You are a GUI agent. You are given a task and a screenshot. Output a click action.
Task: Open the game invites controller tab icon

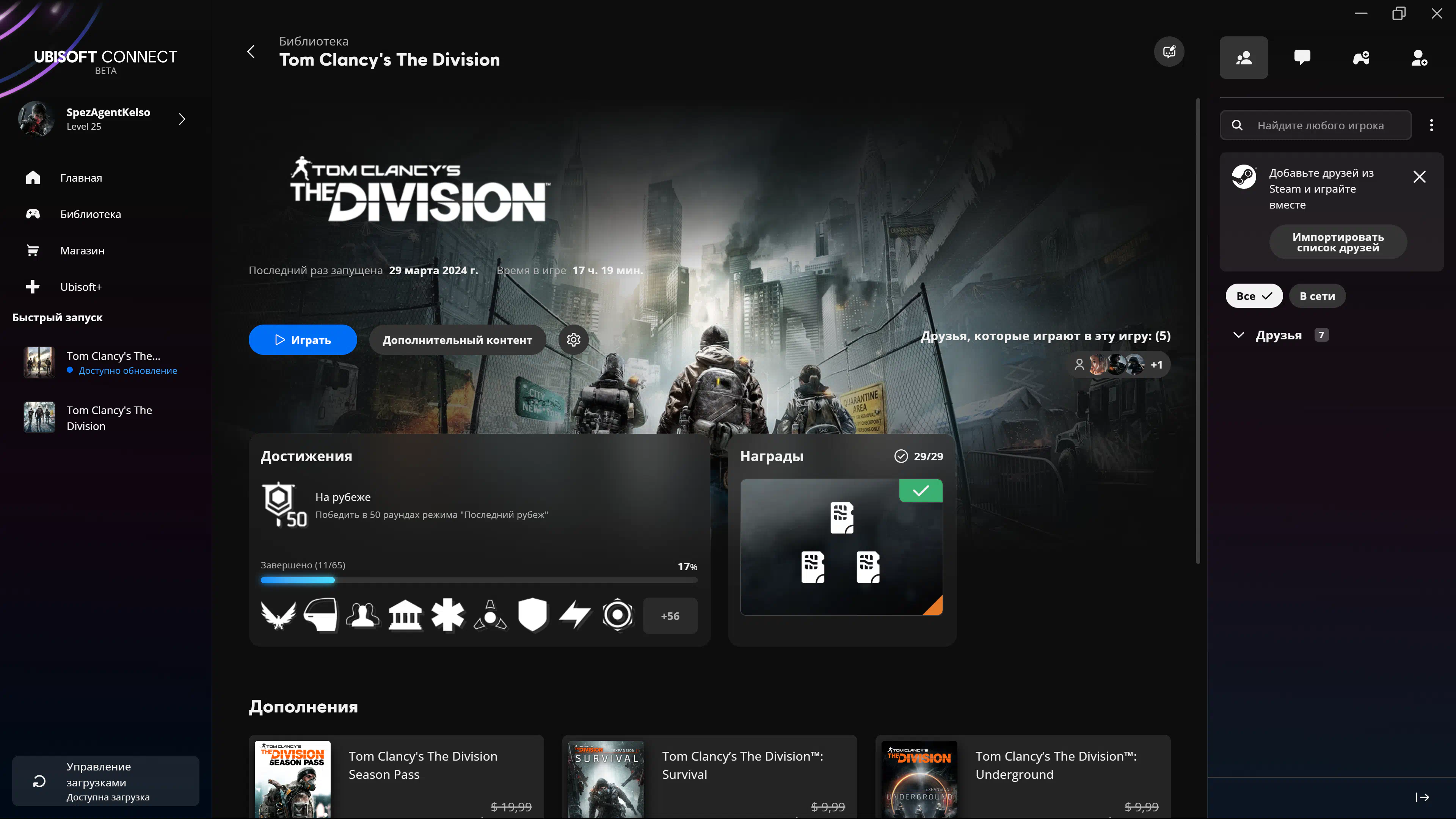tap(1361, 58)
